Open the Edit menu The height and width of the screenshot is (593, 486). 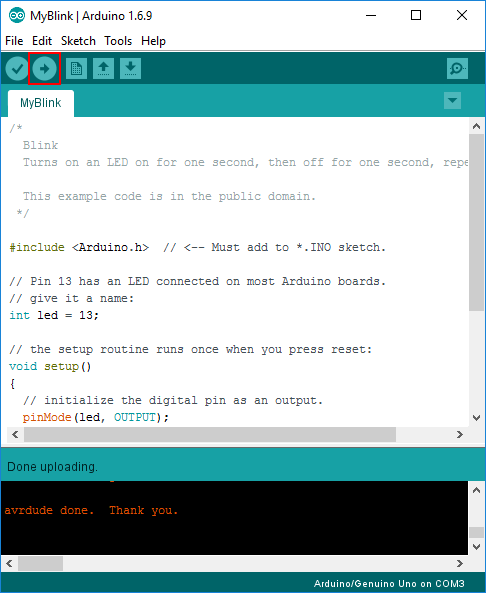[42, 40]
